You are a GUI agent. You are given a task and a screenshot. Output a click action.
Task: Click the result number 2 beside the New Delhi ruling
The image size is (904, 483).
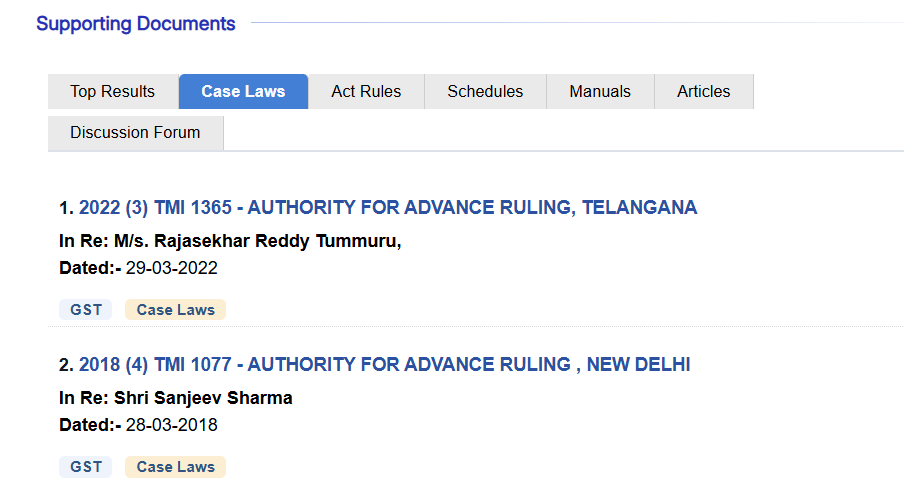coord(65,365)
